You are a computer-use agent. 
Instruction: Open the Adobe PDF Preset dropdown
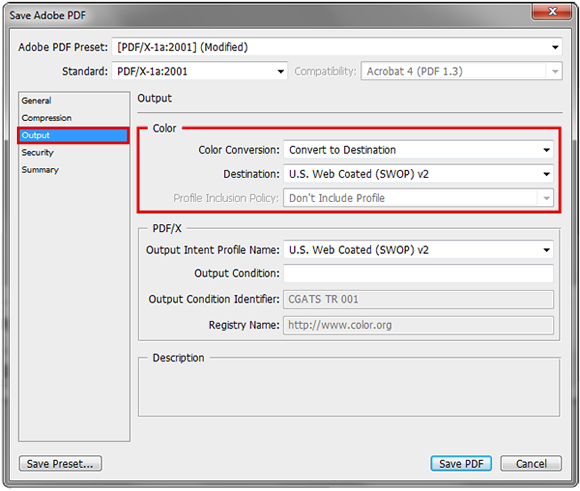337,47
